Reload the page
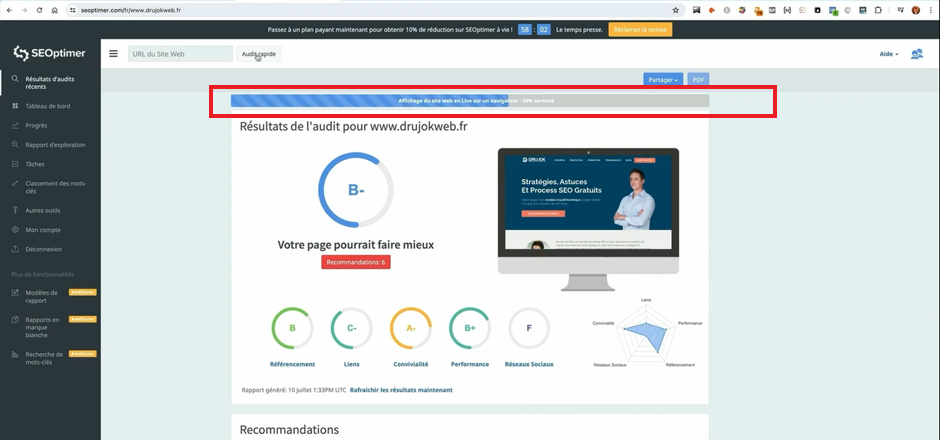 pos(40,10)
